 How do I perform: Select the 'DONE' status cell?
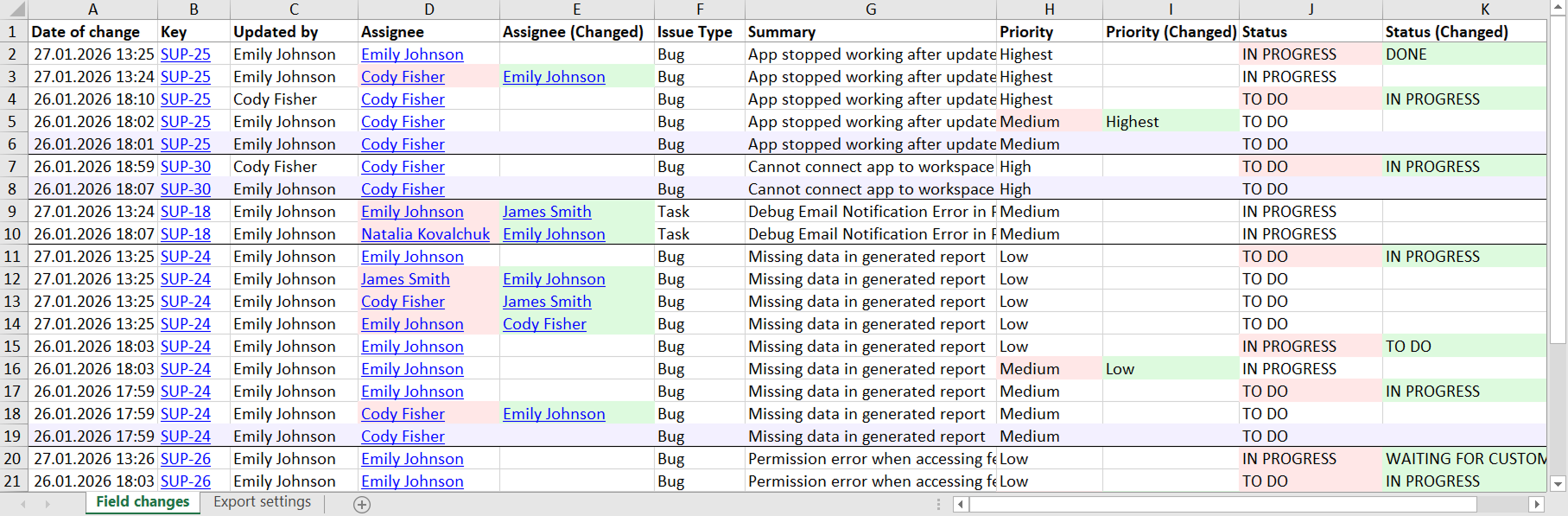[x=1464, y=54]
